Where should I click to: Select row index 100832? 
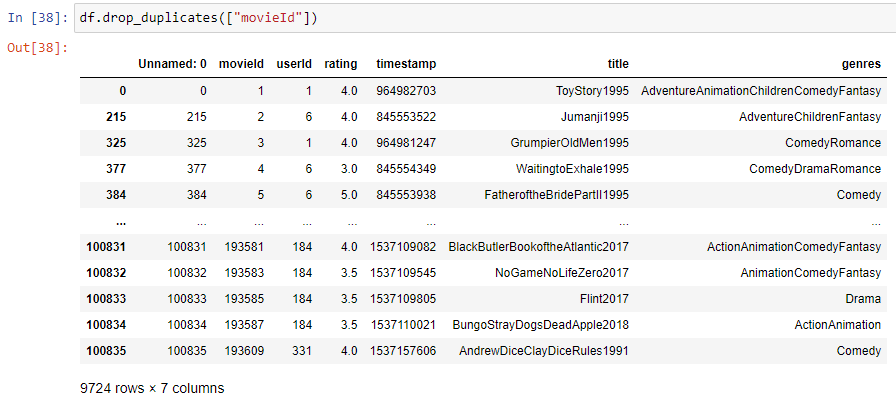(x=106, y=273)
